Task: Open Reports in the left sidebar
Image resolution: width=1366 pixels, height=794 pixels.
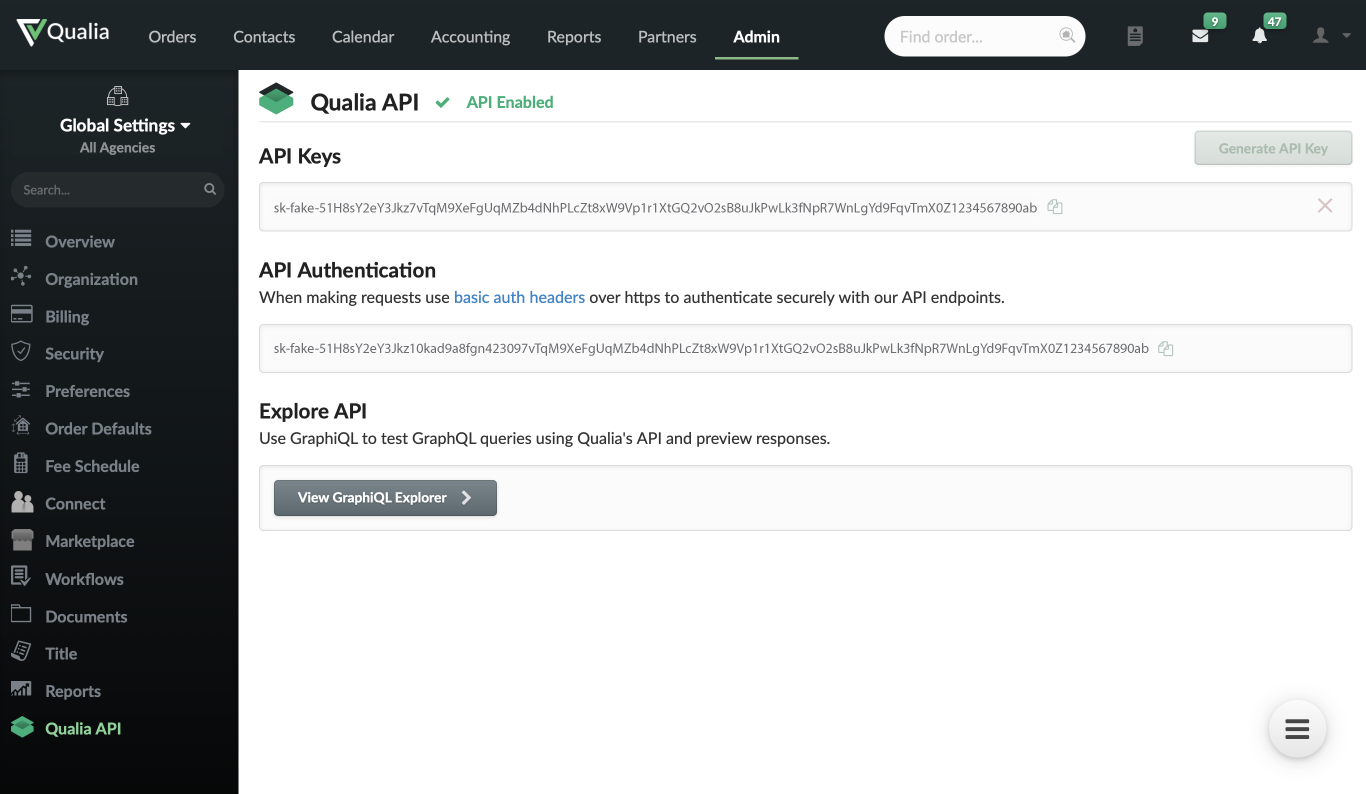Action: 73,691
